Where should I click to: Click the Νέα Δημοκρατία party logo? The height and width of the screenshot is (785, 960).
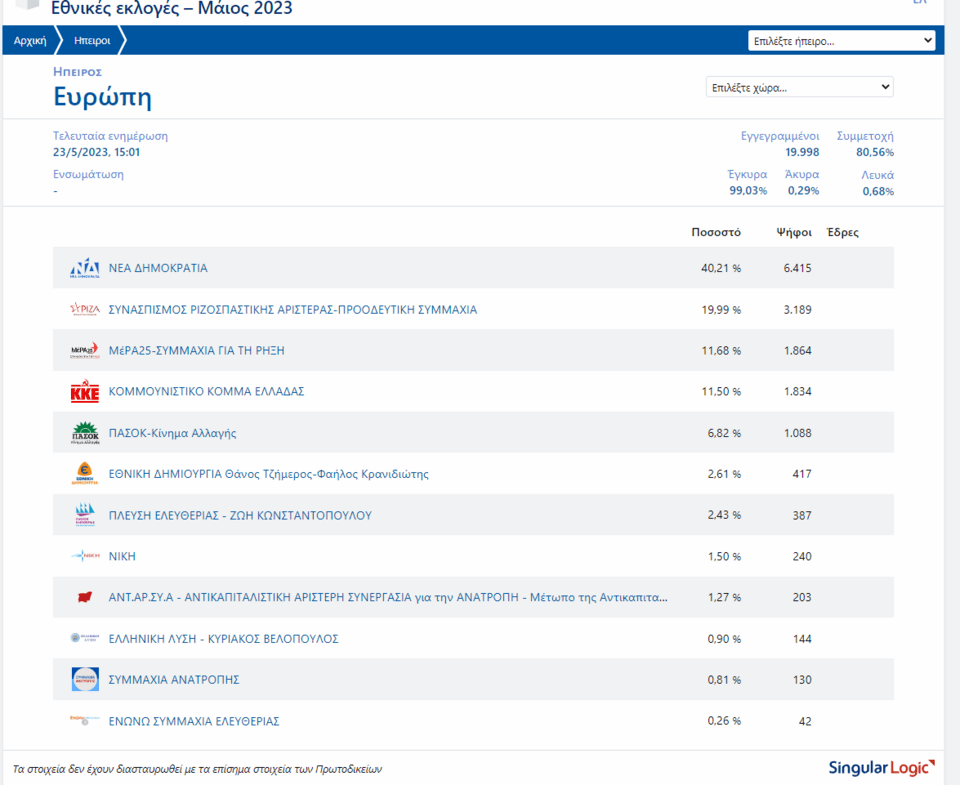84,268
